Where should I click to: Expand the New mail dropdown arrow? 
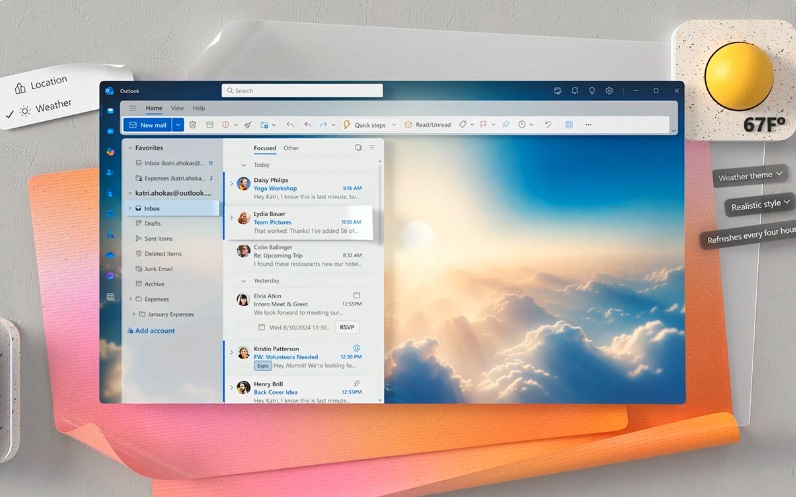click(178, 125)
